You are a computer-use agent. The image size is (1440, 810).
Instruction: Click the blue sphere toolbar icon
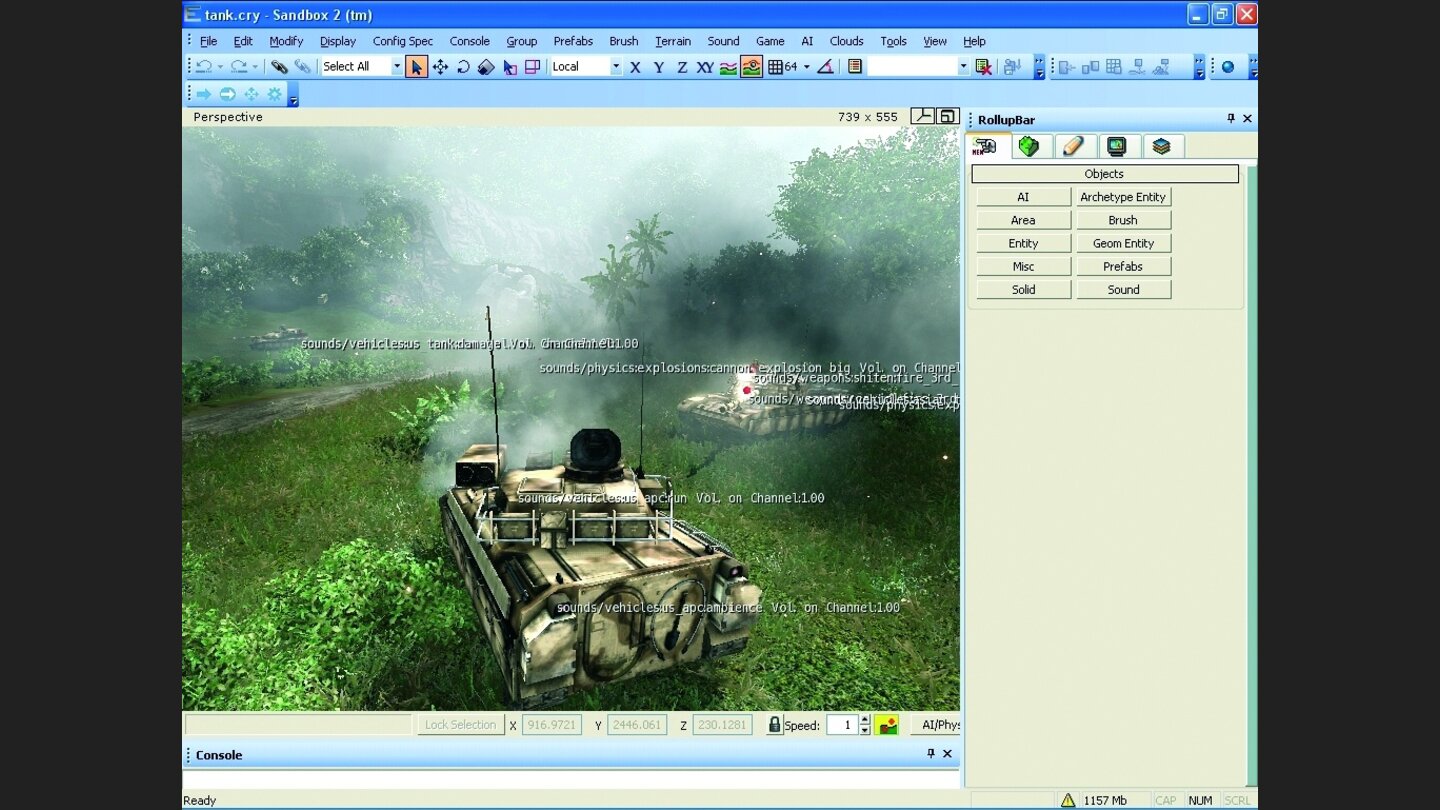click(x=1228, y=67)
